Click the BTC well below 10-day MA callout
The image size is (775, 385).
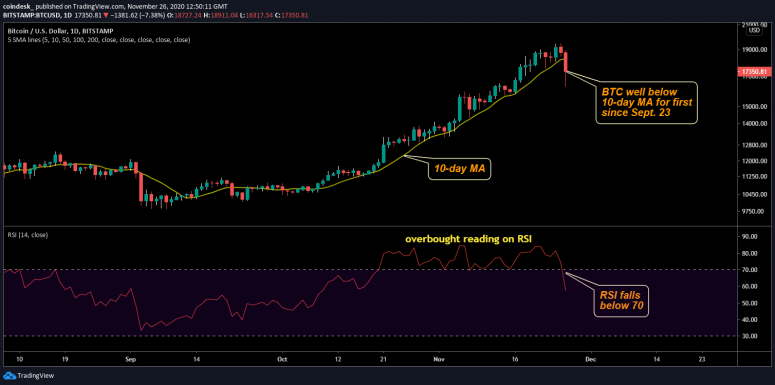point(646,102)
